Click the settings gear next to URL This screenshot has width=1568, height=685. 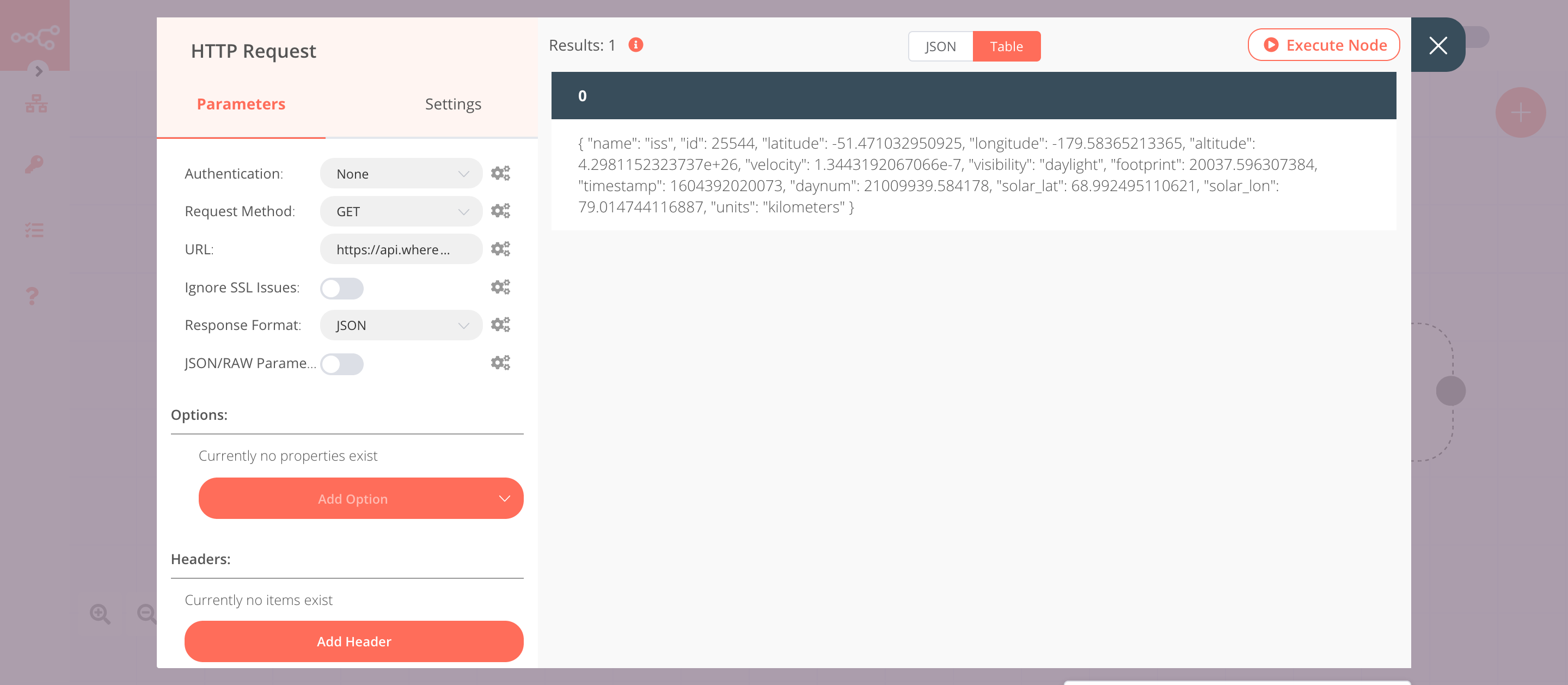tap(501, 249)
